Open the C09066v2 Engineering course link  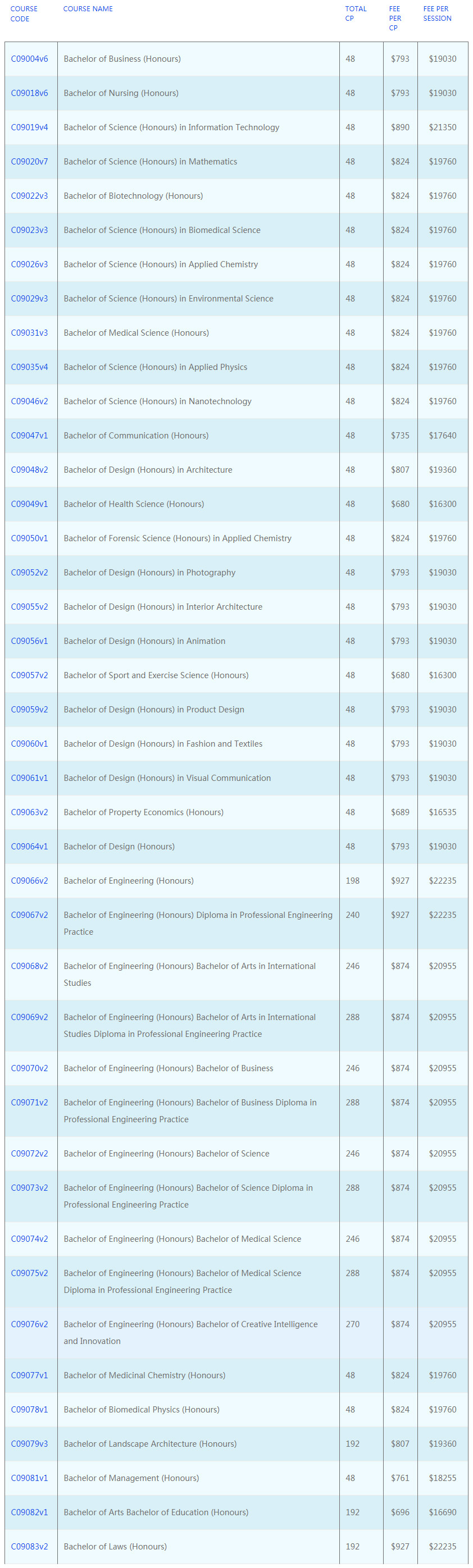[x=29, y=881]
